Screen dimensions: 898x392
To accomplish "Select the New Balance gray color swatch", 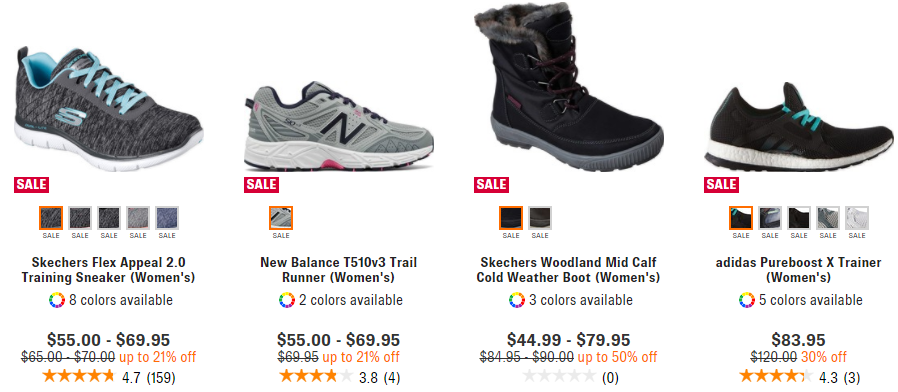I will pyautogui.click(x=281, y=218).
